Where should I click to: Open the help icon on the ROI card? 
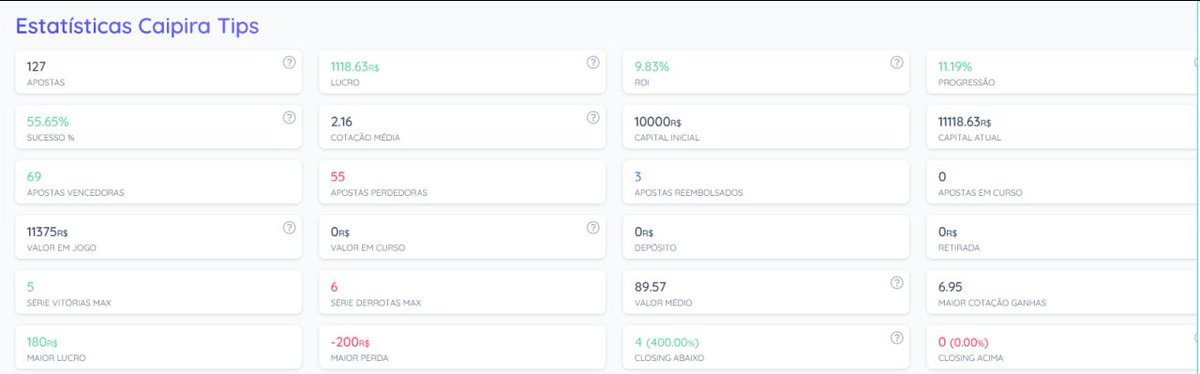tap(896, 62)
